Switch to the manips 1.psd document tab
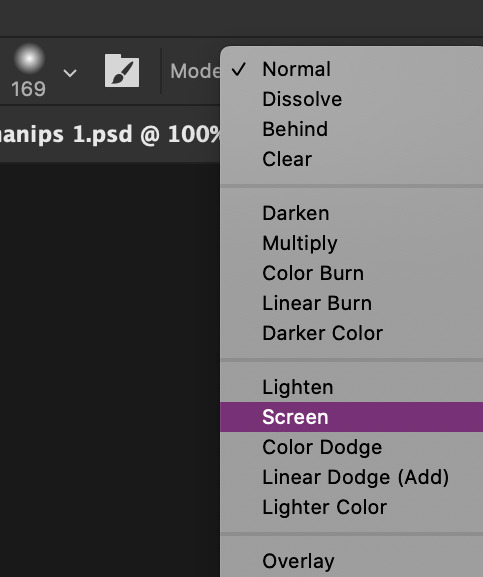Screen dimensions: 483x577 [110, 134]
